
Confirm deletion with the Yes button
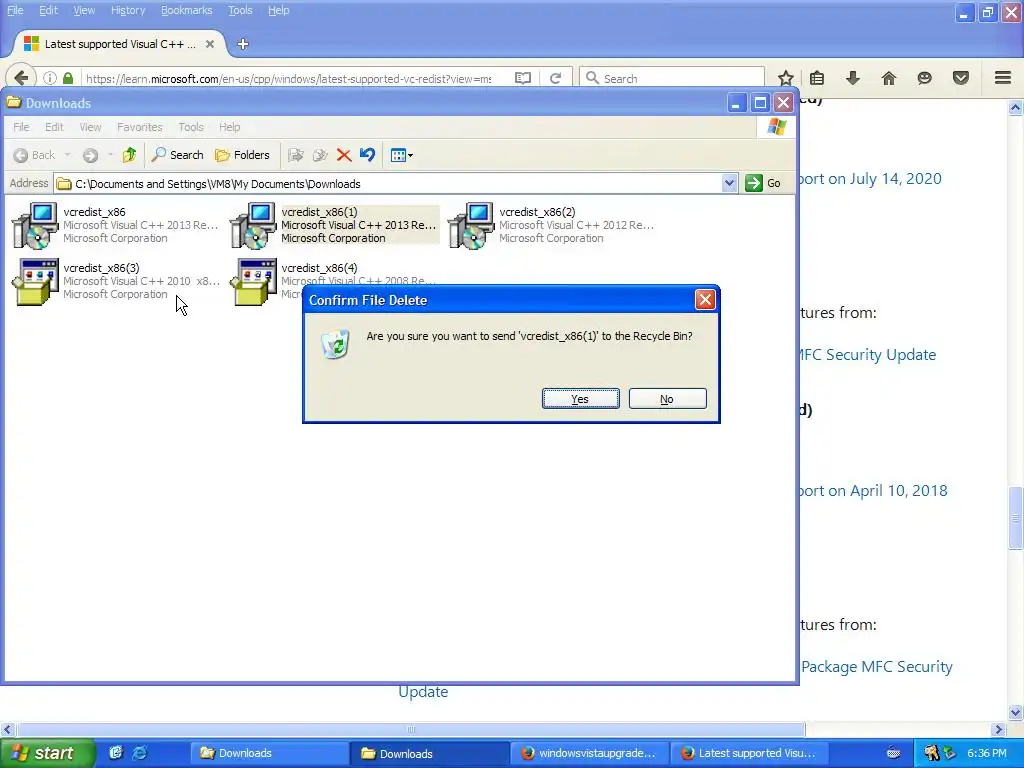point(580,399)
